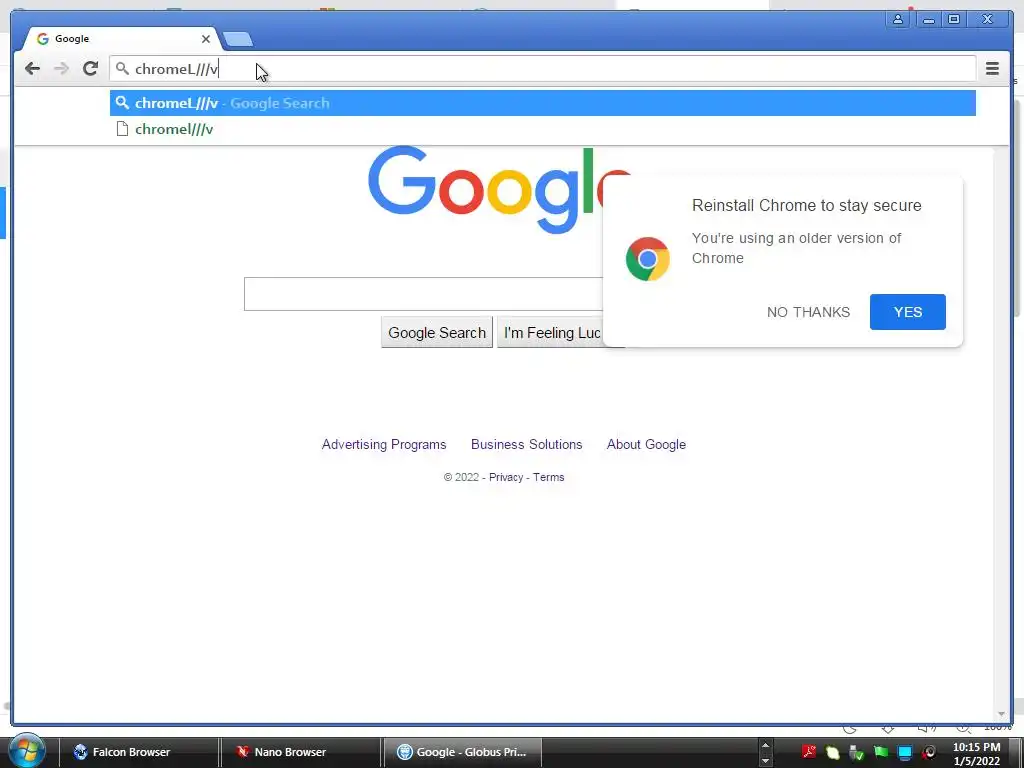Go back with the back arrow
This screenshot has height=768, width=1024.
pos(32,69)
